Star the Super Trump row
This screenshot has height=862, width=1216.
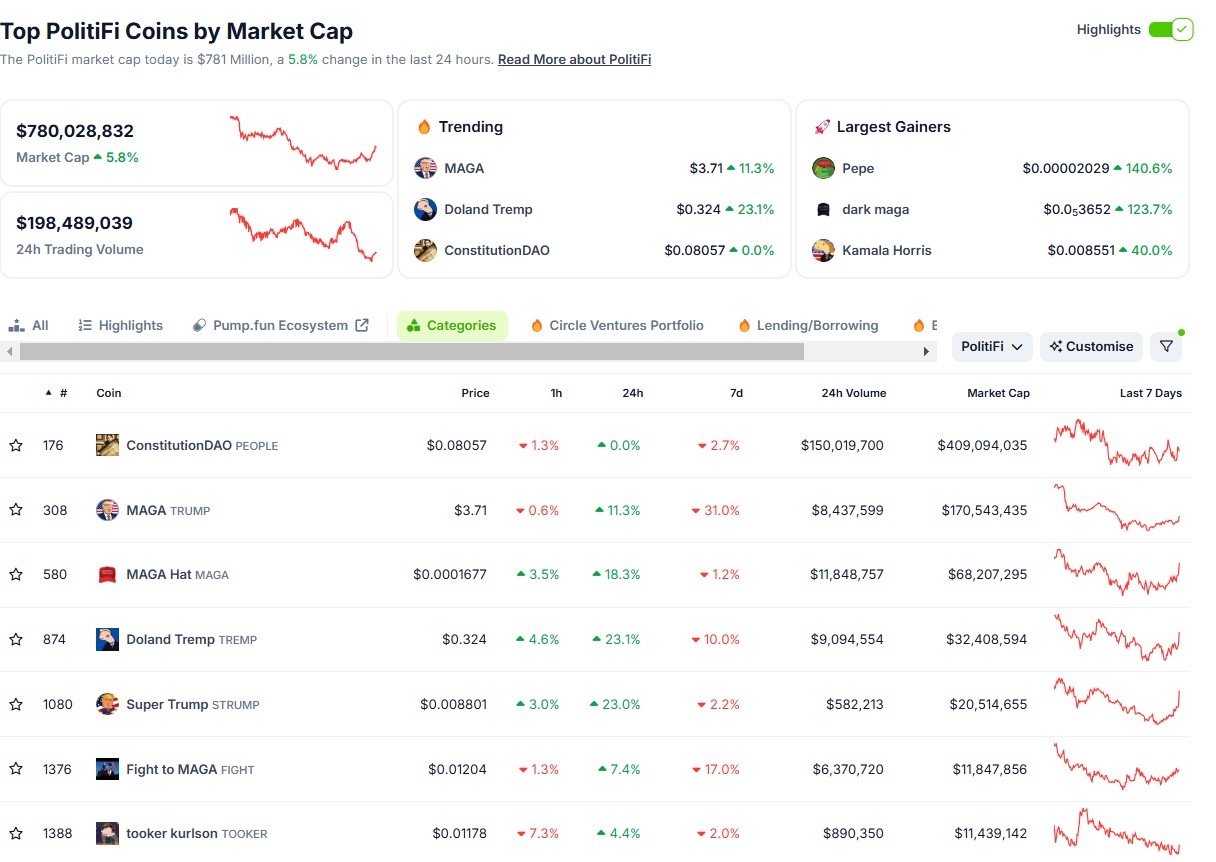coord(16,704)
